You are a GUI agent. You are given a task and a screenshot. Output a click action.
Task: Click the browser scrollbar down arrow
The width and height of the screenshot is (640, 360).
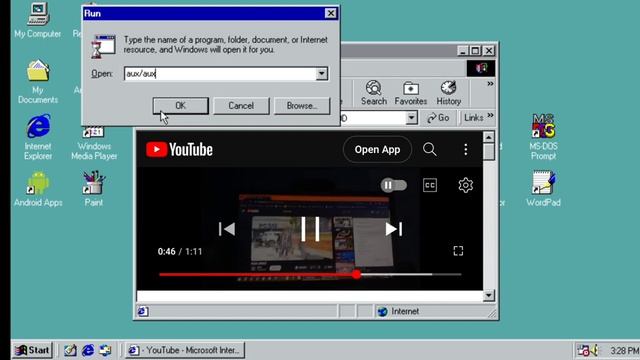[x=489, y=296]
